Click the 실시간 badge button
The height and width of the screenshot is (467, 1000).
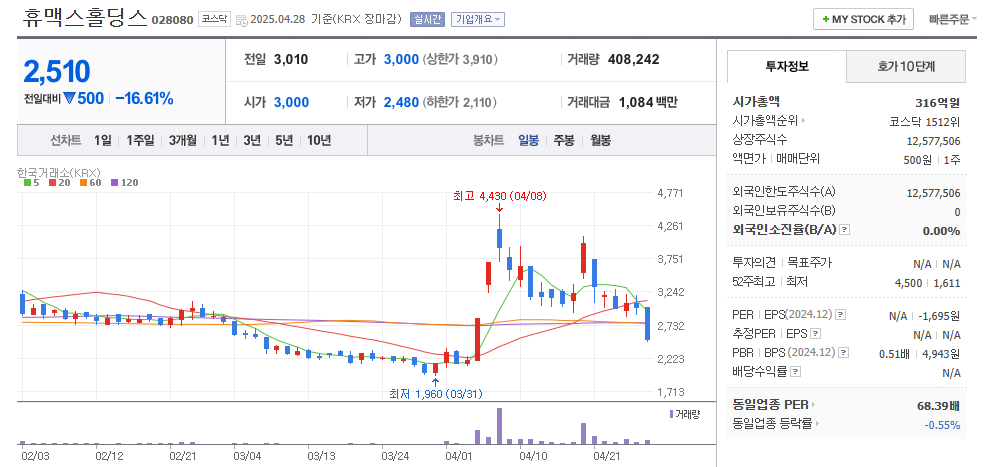427,19
